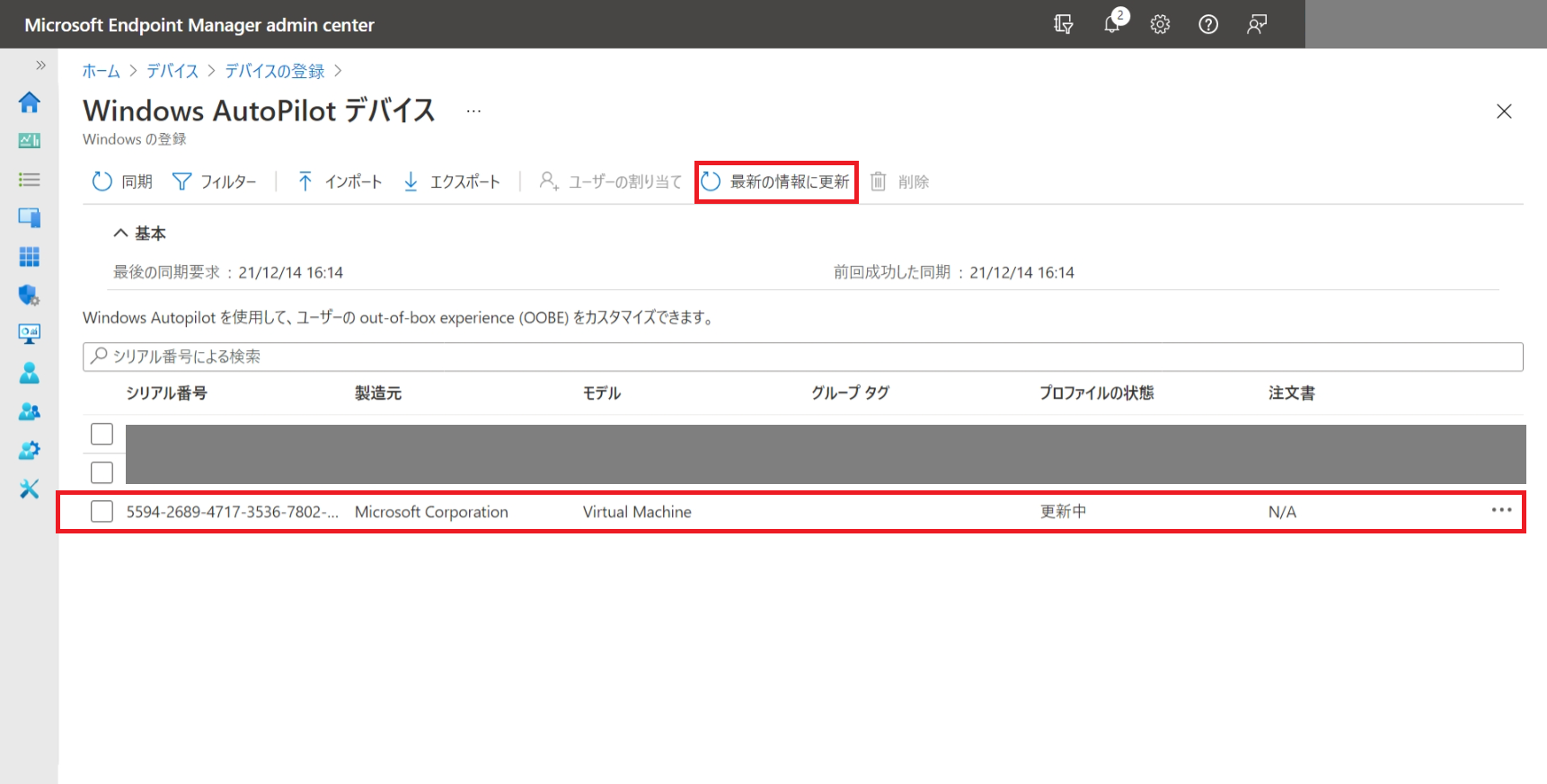Collapse the 基本 section
Image resolution: width=1547 pixels, height=784 pixels.
(x=139, y=233)
